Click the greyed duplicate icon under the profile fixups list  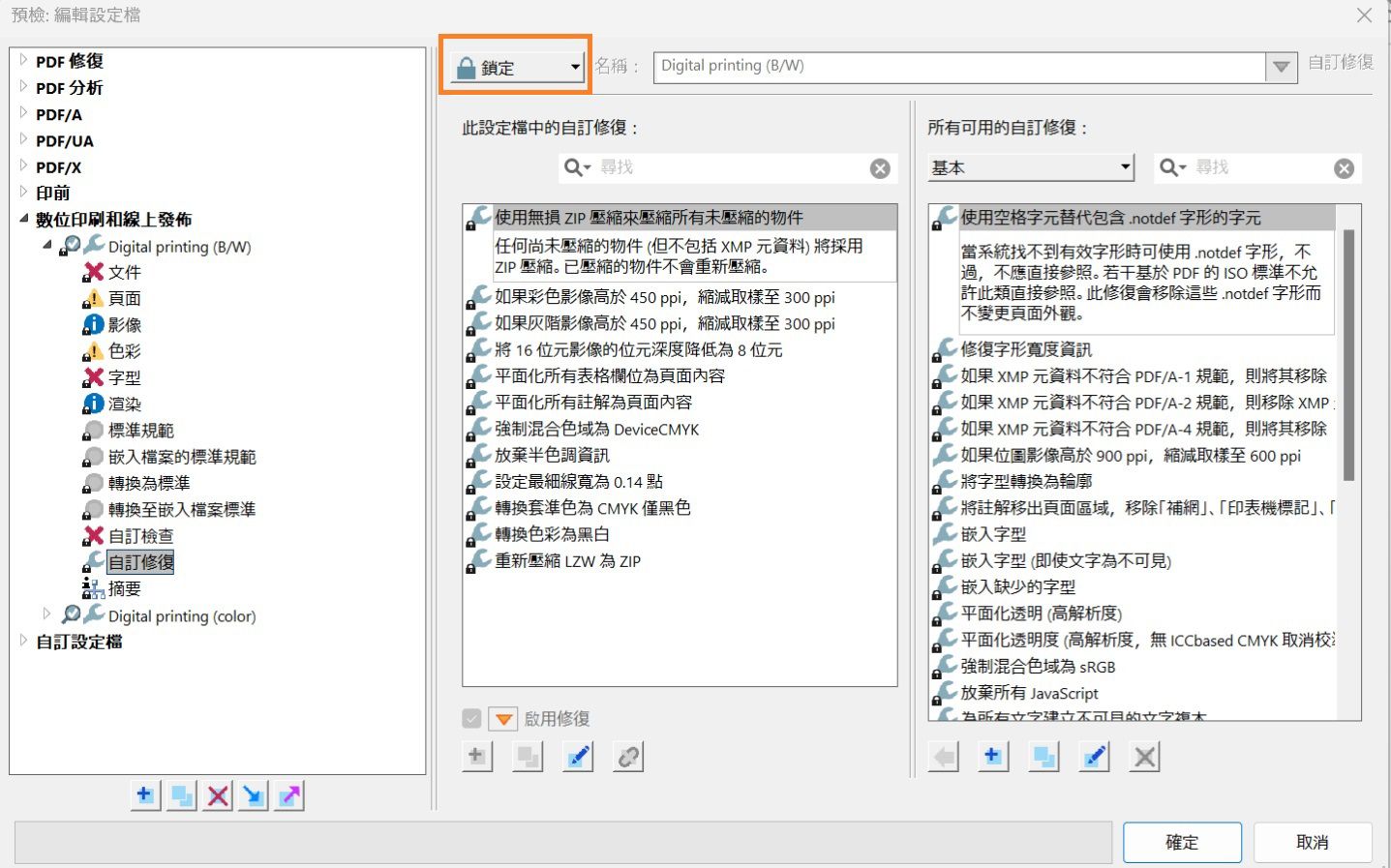[x=528, y=756]
